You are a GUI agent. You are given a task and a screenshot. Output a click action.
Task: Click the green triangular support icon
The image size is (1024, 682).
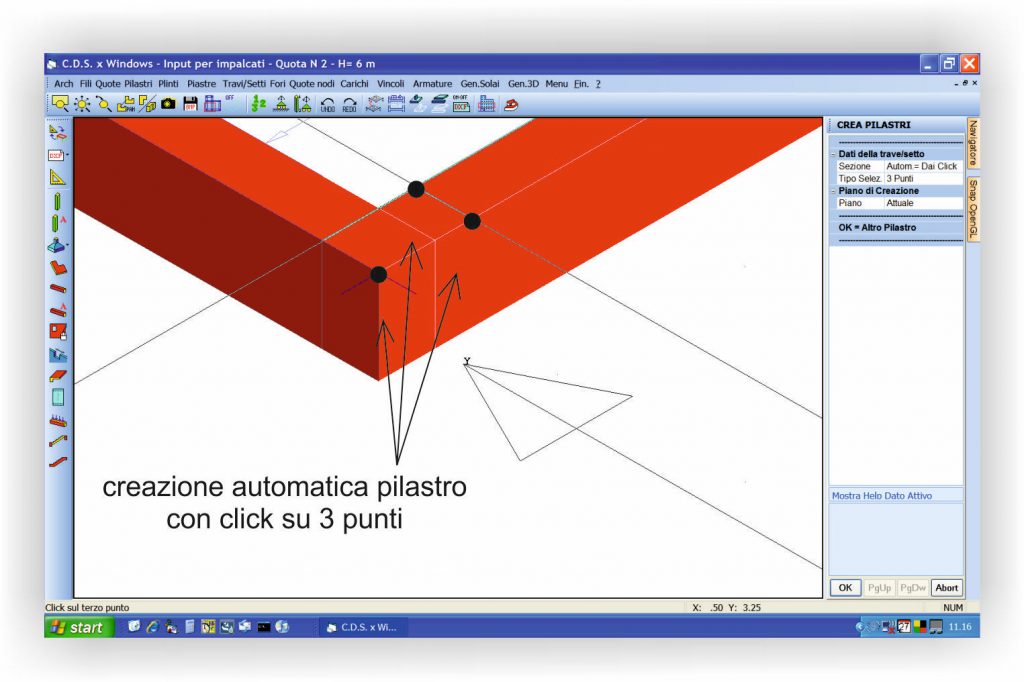[x=281, y=103]
